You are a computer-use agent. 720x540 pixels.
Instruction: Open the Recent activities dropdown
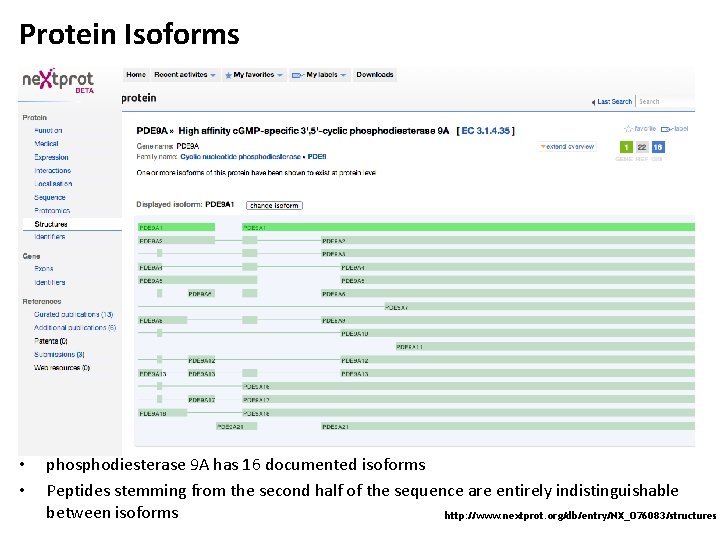(184, 75)
